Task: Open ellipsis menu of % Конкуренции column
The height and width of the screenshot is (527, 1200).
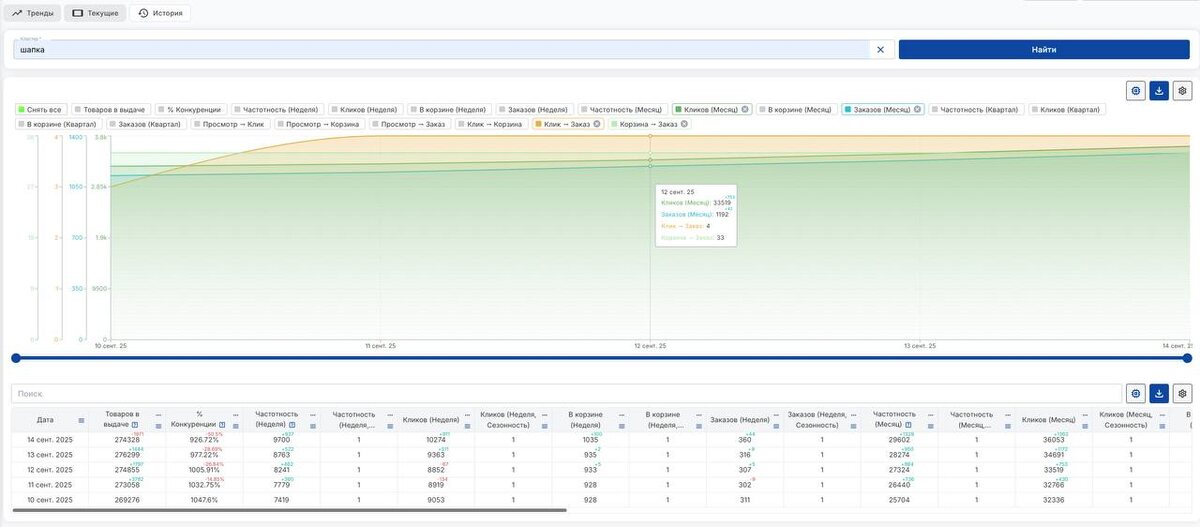Action: click(x=235, y=414)
